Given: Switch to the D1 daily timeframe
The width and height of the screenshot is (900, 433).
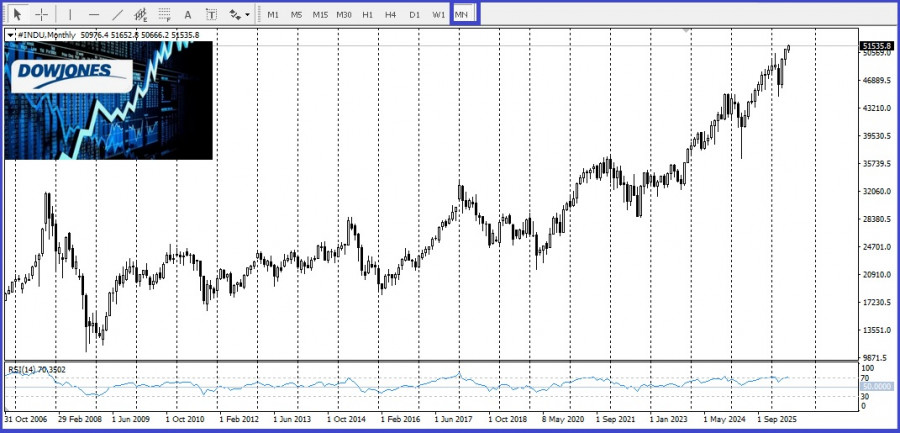Looking at the screenshot, I should (x=414, y=15).
